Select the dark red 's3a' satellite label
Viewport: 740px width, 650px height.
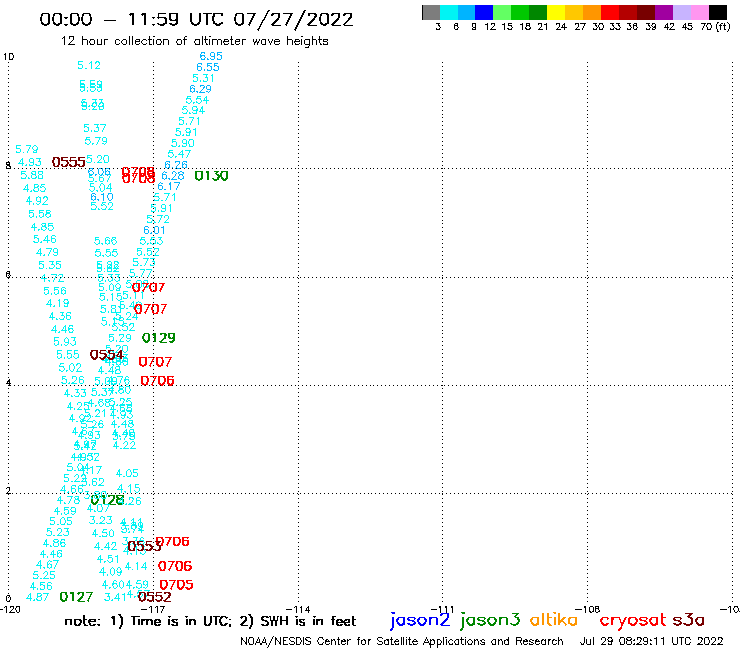pyautogui.click(x=688, y=620)
